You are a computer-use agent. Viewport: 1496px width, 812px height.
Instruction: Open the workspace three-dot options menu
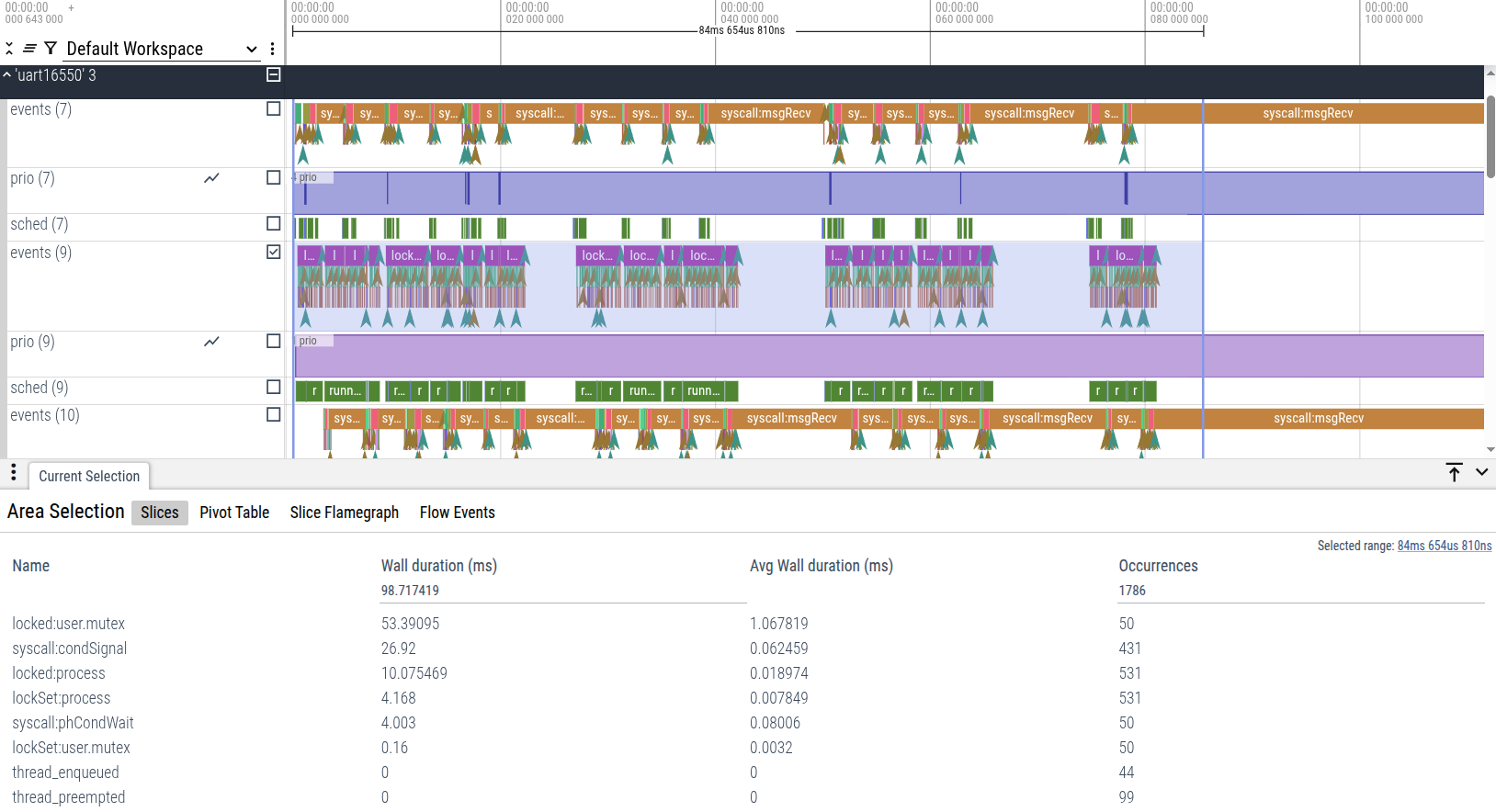(x=273, y=49)
